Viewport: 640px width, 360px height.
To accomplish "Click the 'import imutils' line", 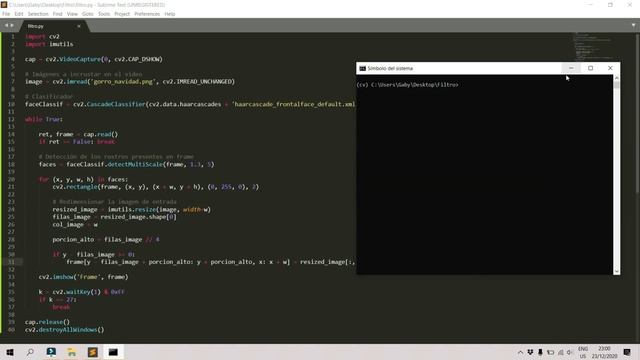I will pyautogui.click(x=49, y=44).
